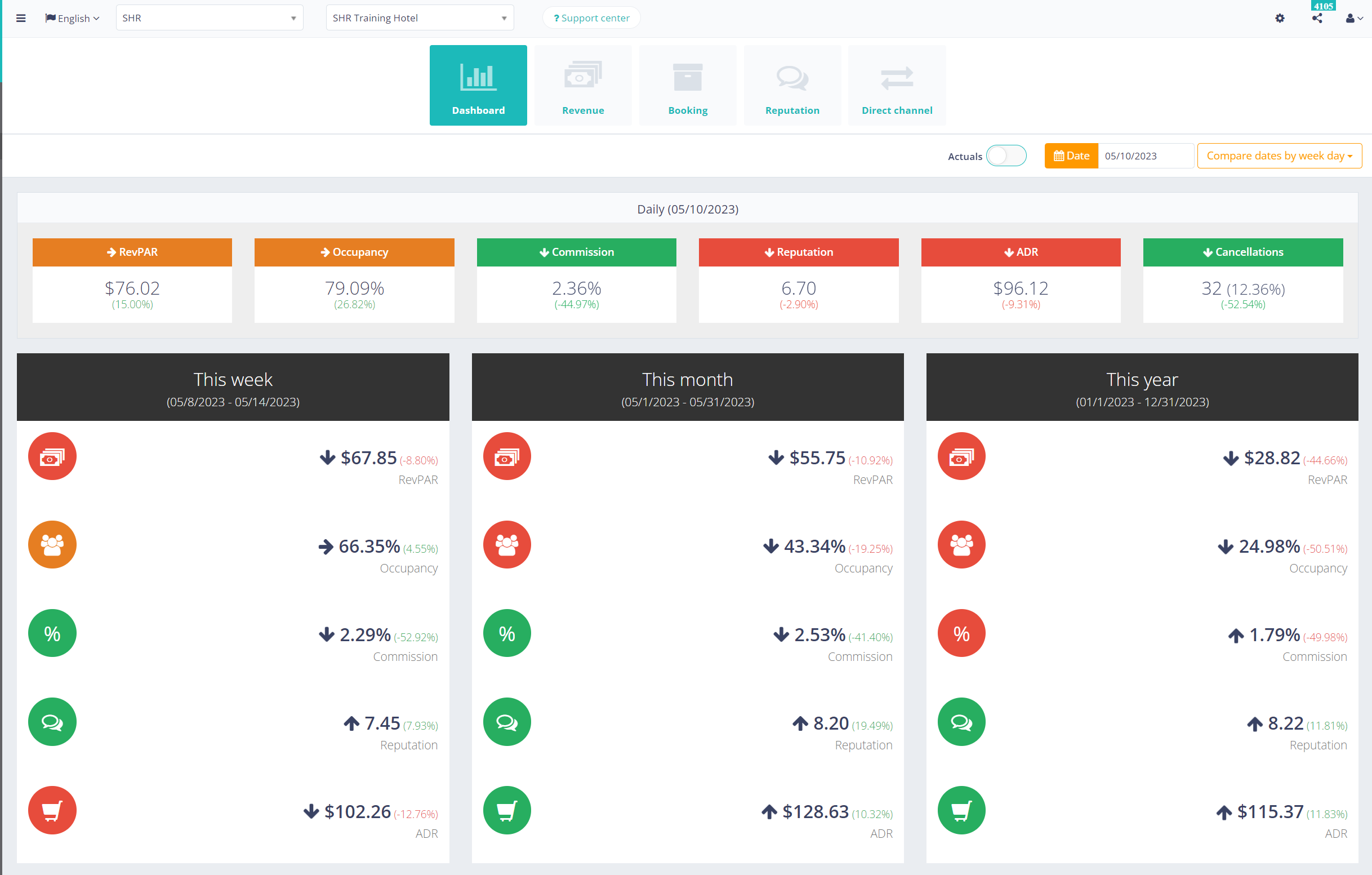Click the daily RevPAR card header
The image size is (1372, 875).
tap(132, 252)
